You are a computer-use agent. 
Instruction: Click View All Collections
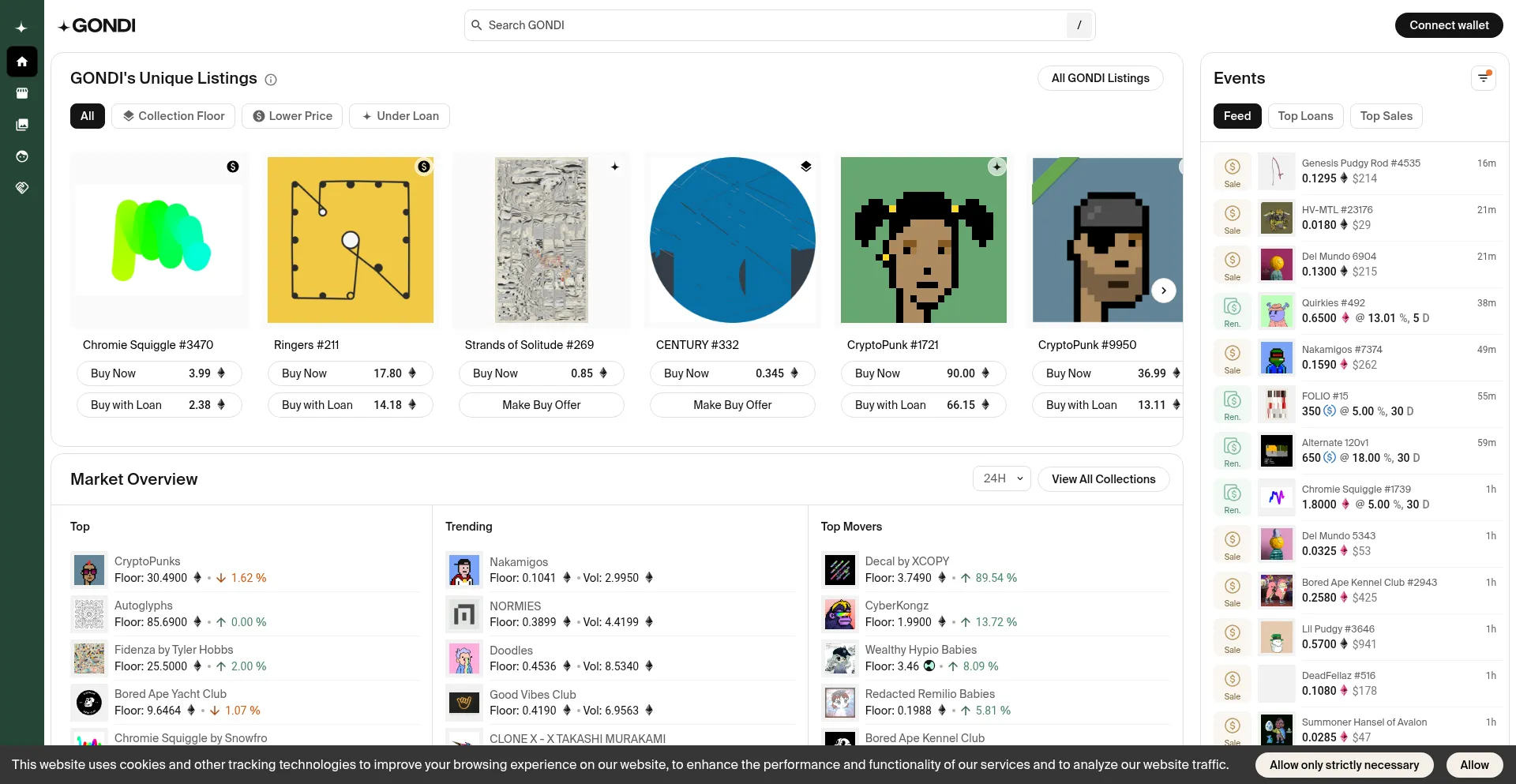tap(1104, 479)
